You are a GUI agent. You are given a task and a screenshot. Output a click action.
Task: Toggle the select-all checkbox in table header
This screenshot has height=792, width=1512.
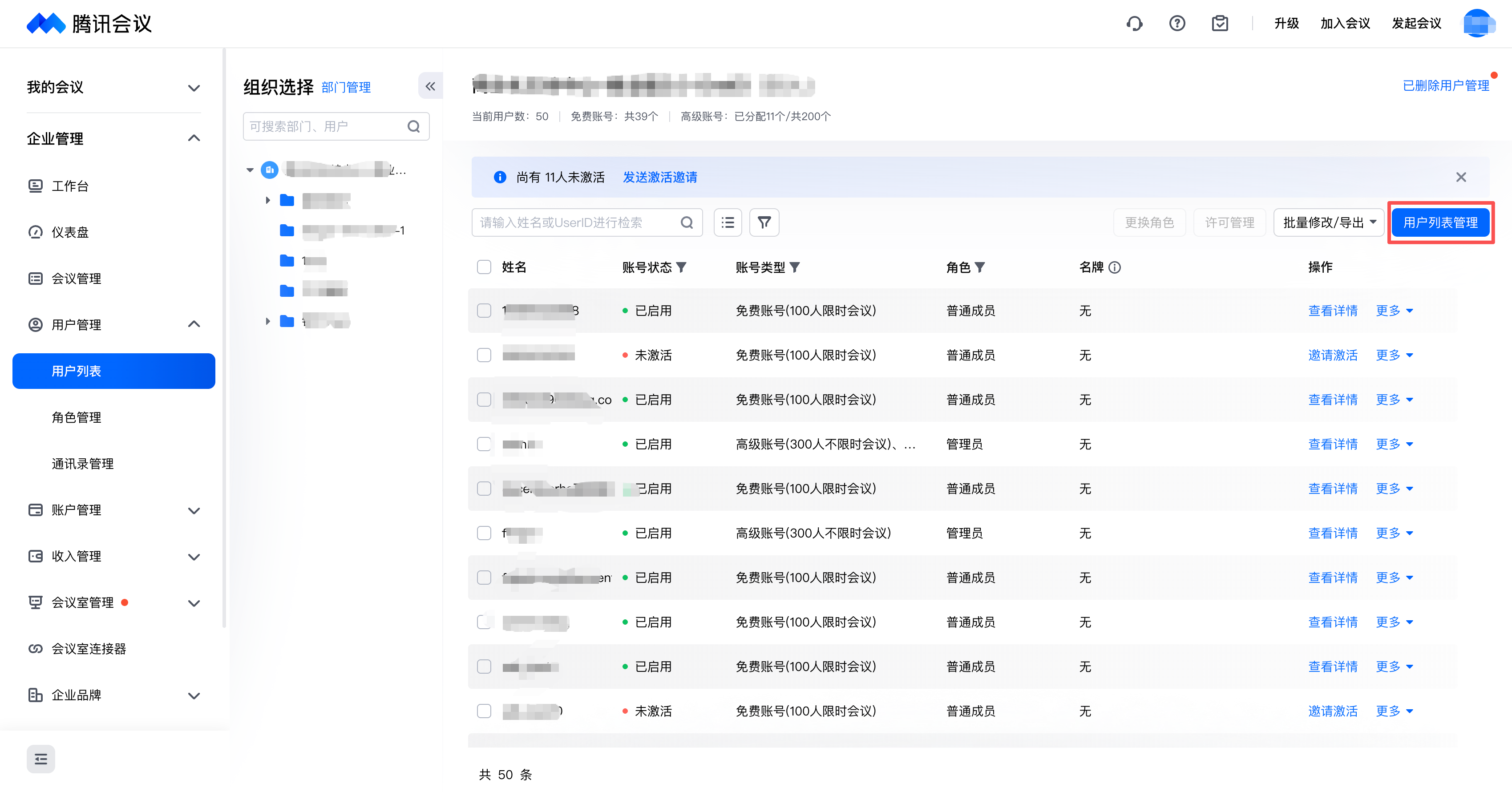484,267
